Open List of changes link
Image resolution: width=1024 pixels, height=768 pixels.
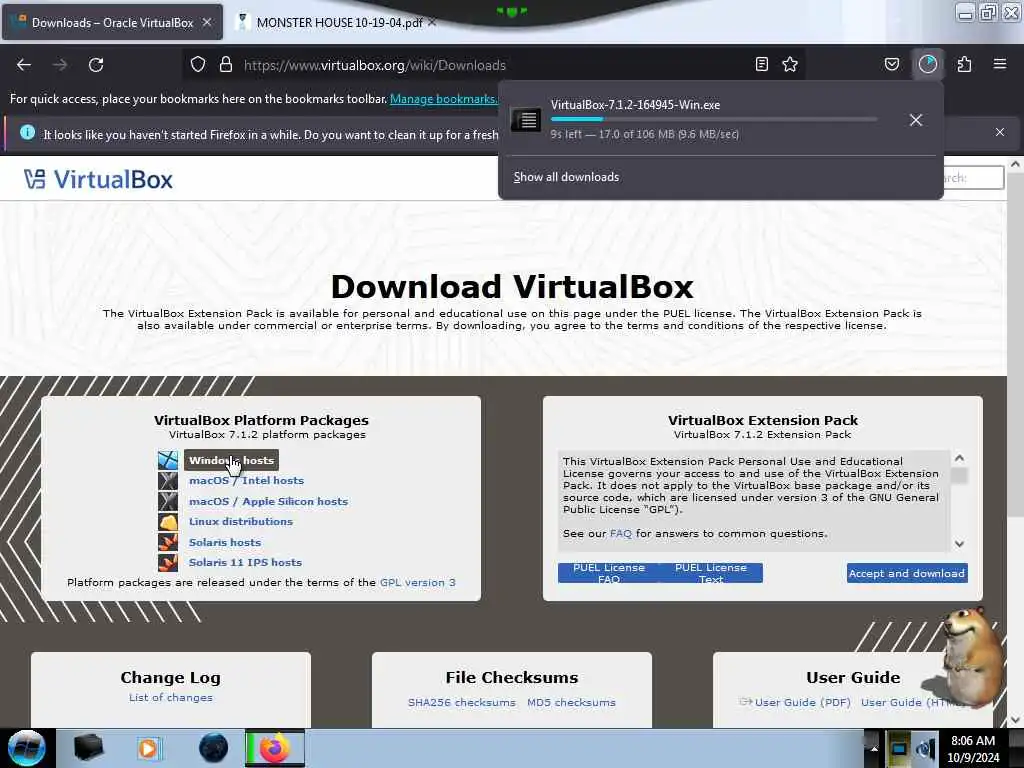click(x=170, y=697)
